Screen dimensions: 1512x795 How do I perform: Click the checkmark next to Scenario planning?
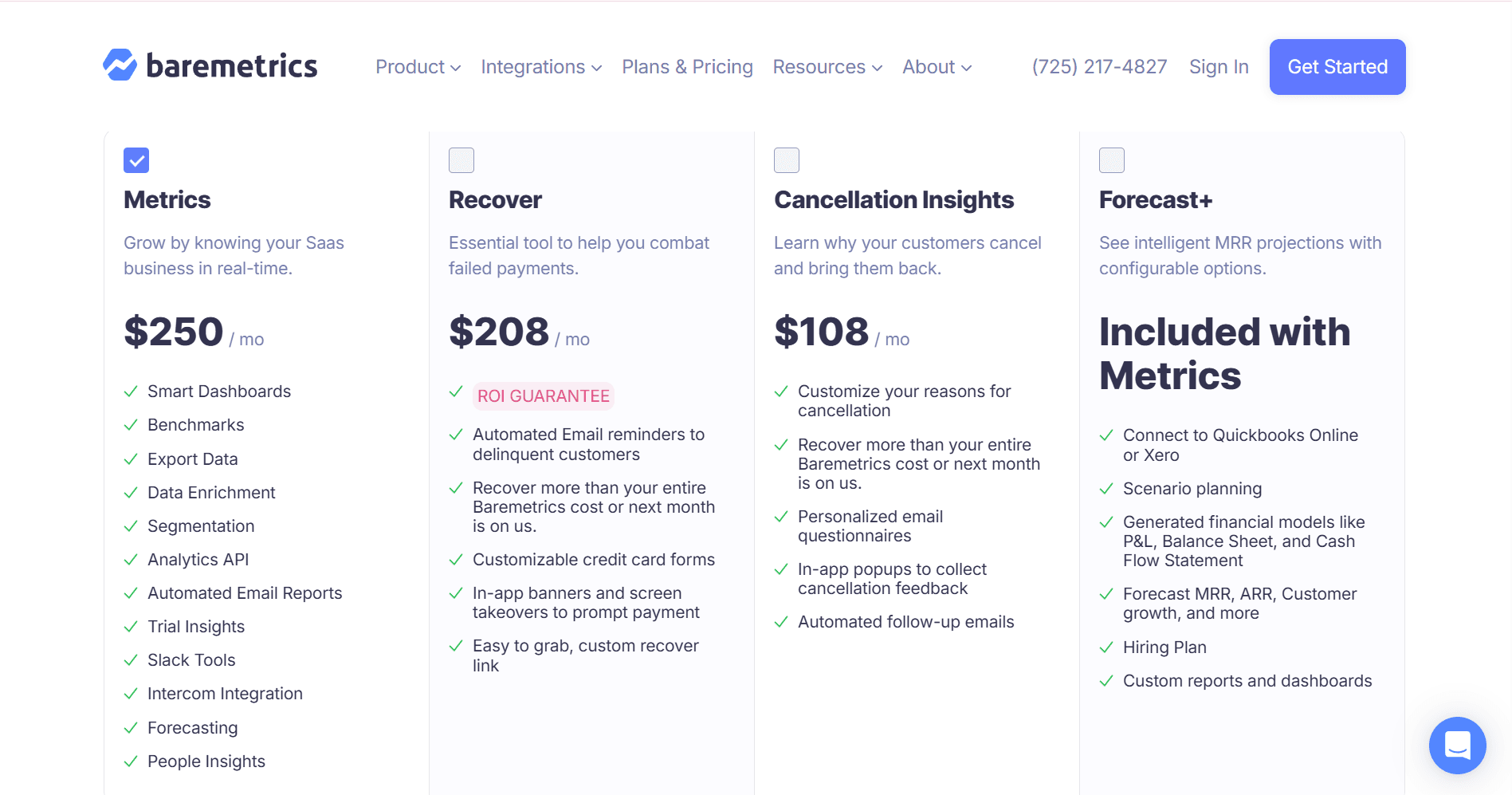pos(1106,489)
